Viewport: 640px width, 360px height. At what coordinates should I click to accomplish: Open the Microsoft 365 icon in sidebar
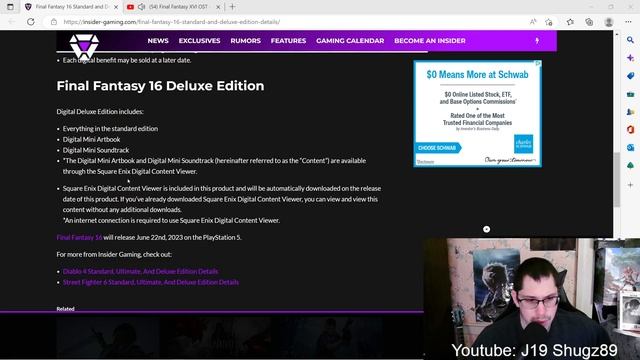[x=630, y=130]
